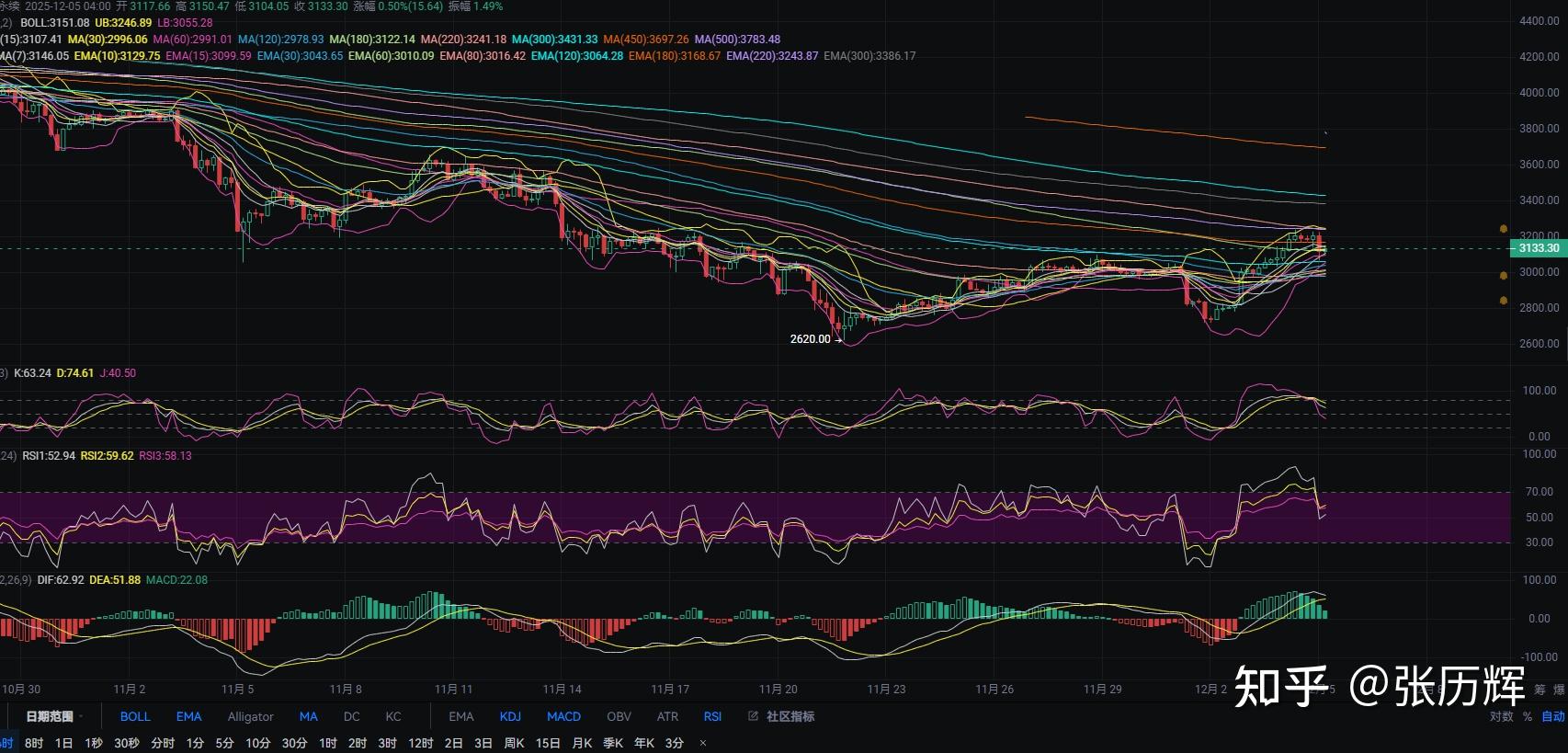Viewport: 1568px width, 753px height.
Task: Toggle the KDJ sub-indicator
Action: coord(510,716)
